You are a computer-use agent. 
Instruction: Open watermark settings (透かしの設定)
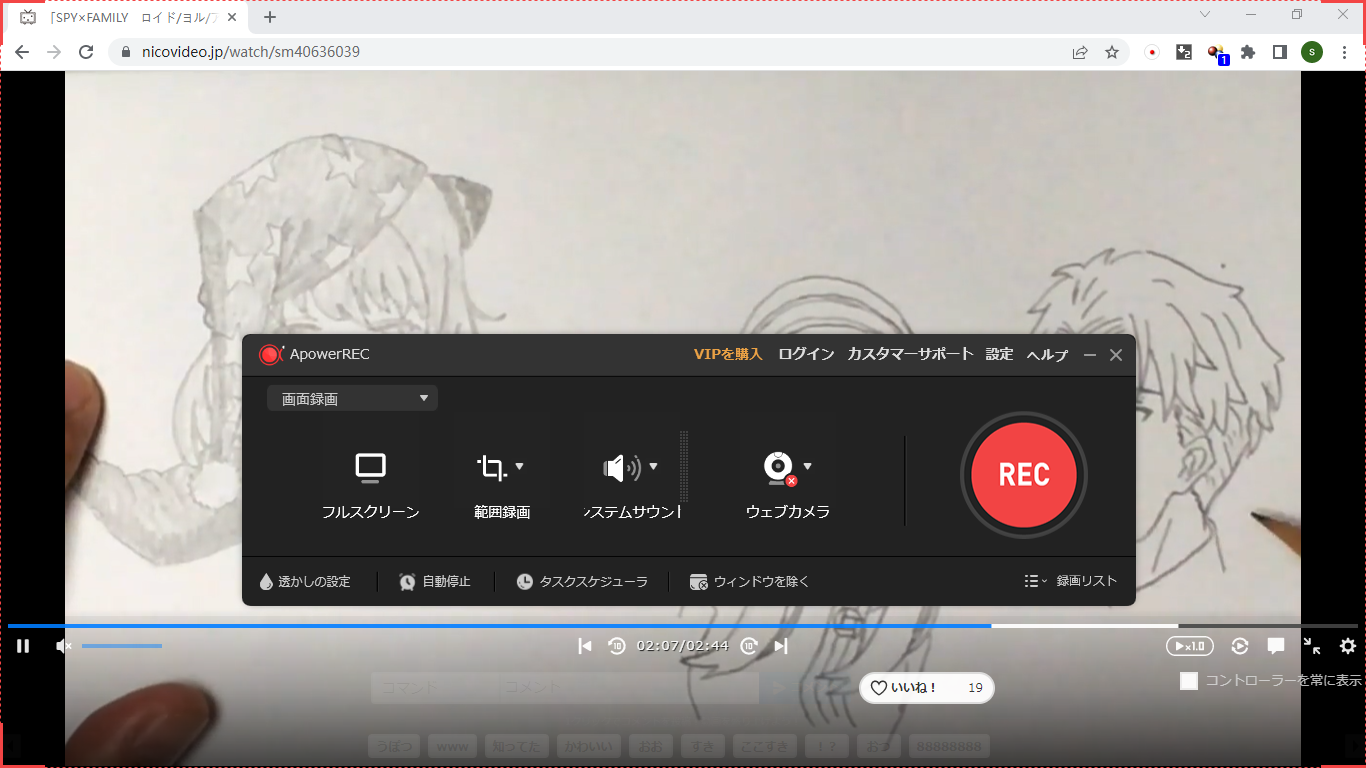[304, 581]
